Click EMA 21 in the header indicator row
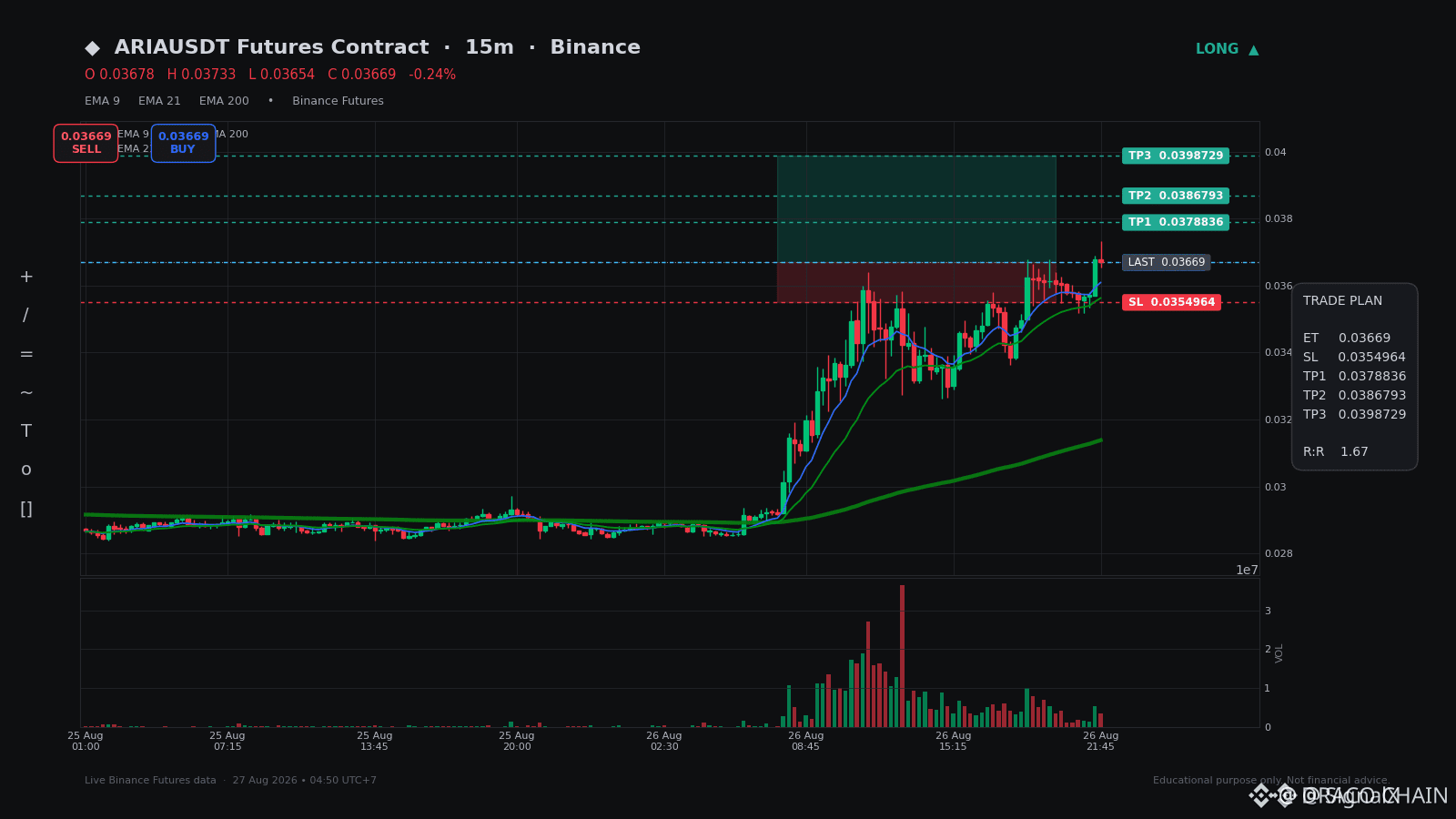 tap(159, 101)
